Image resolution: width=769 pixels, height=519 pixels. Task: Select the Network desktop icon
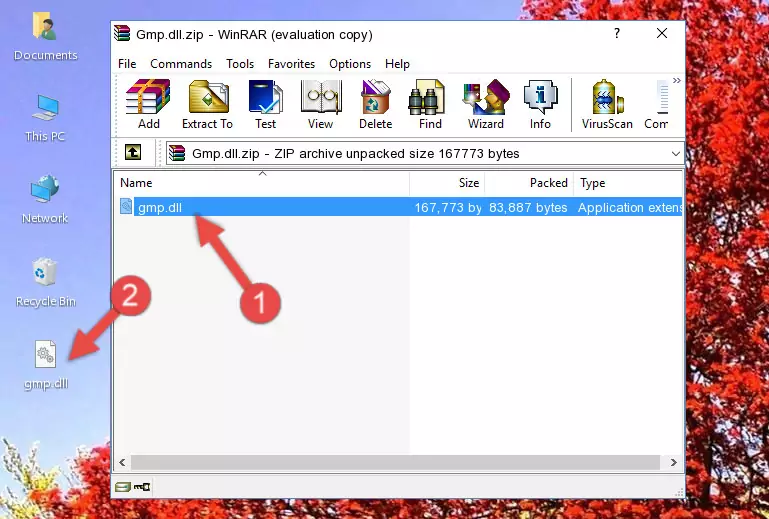[45, 199]
